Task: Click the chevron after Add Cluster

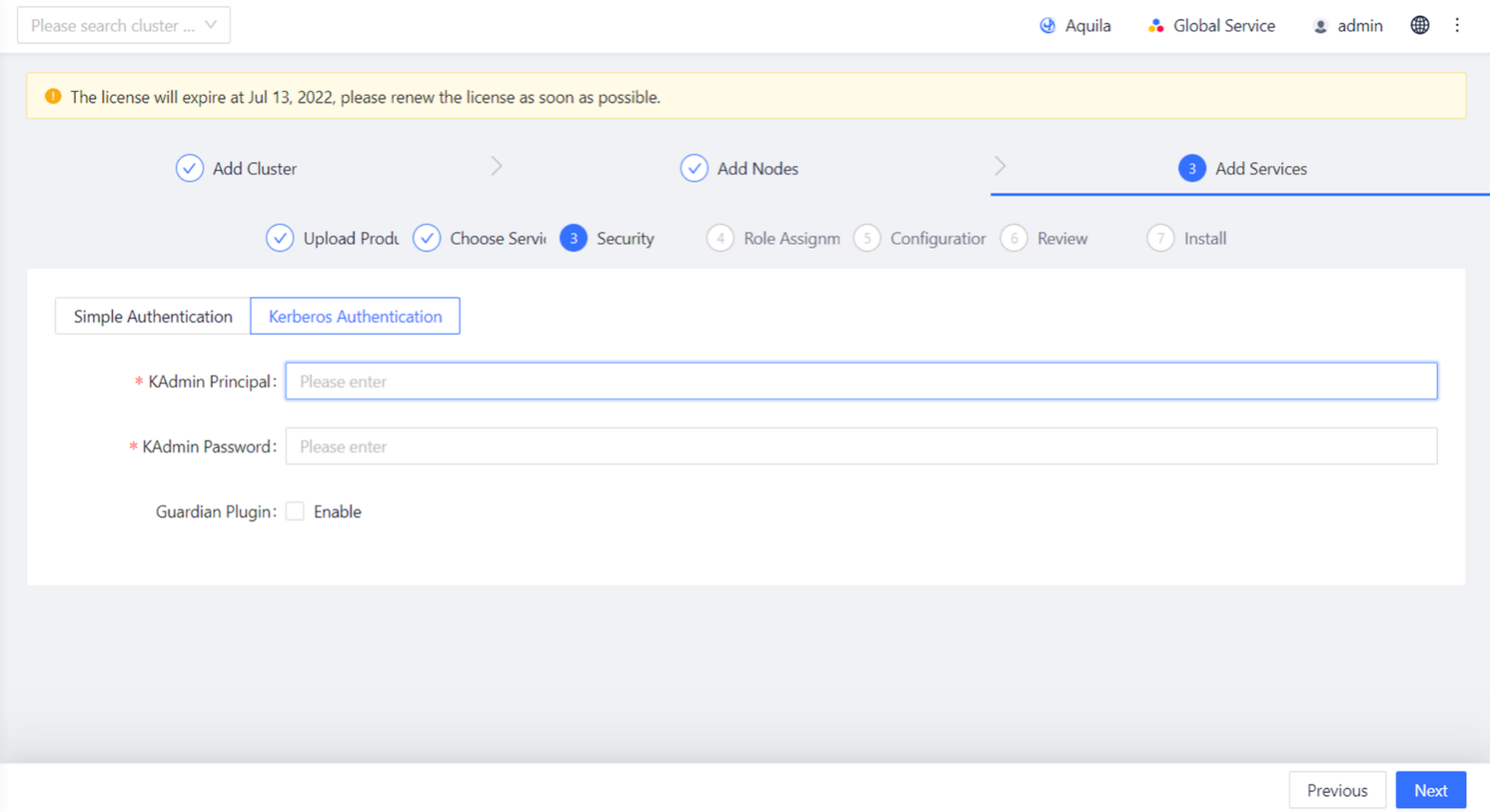Action: [496, 166]
